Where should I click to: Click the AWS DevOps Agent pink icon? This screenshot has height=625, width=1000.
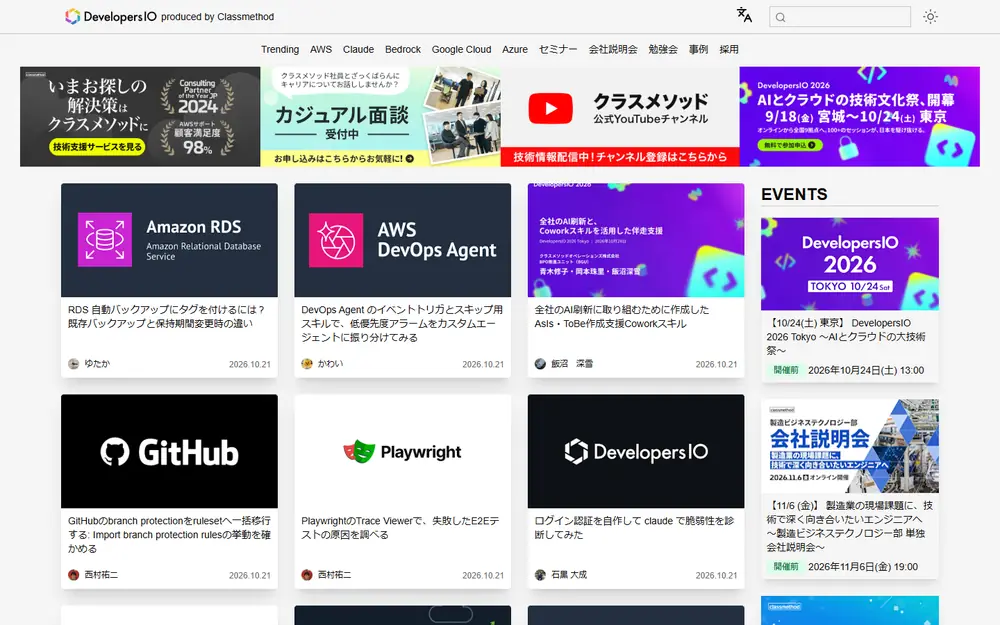336,240
